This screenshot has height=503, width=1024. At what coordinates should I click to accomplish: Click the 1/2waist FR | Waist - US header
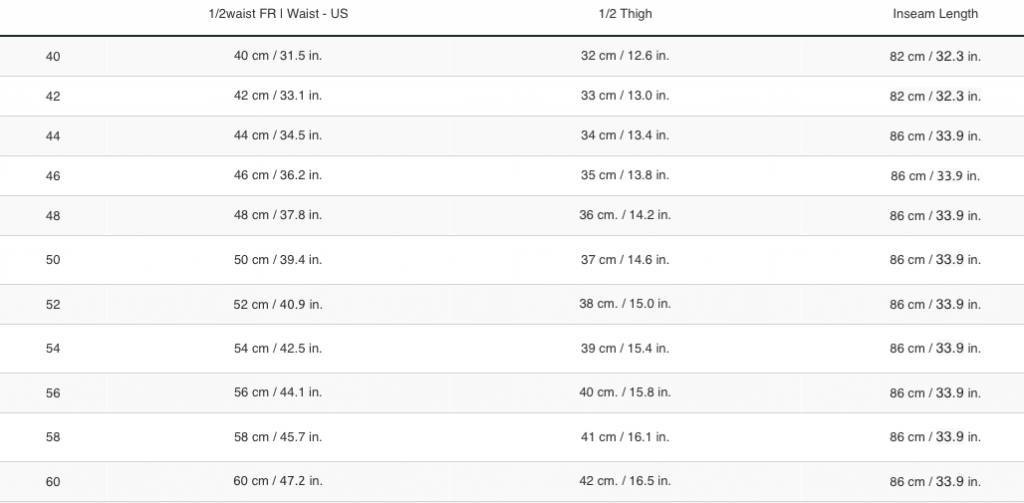278,14
